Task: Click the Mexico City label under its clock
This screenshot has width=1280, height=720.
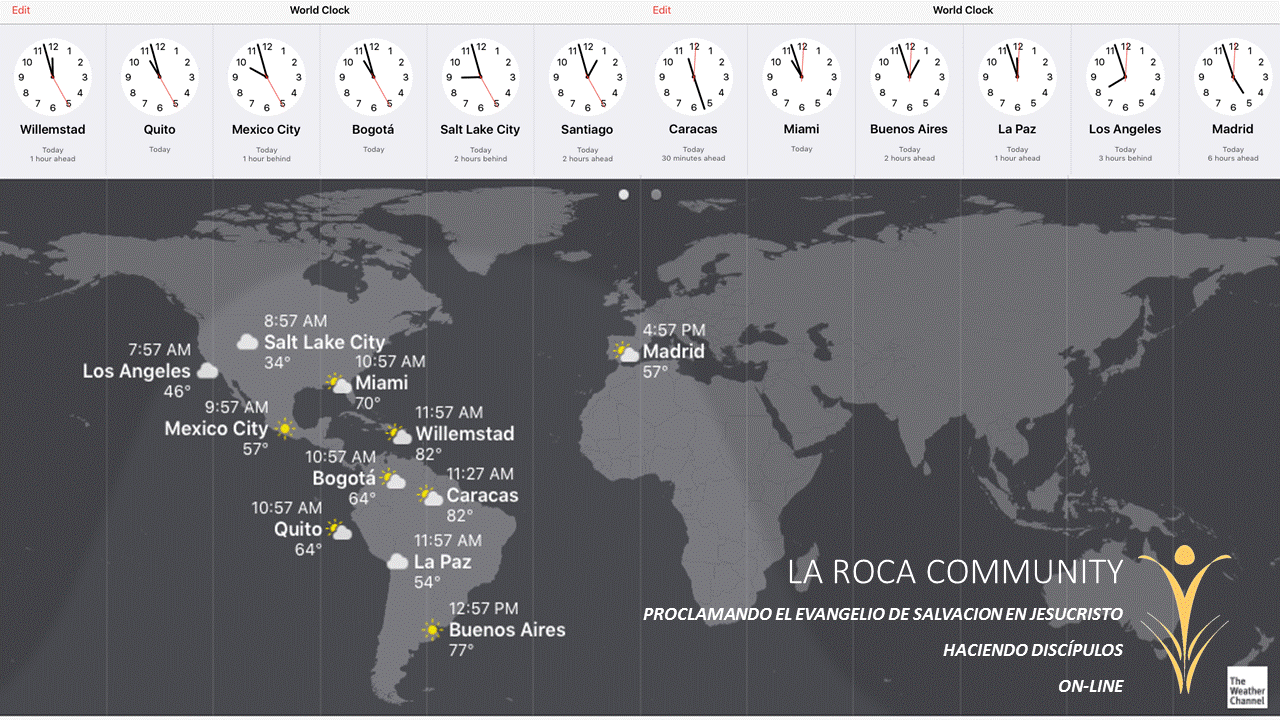Action: (267, 130)
